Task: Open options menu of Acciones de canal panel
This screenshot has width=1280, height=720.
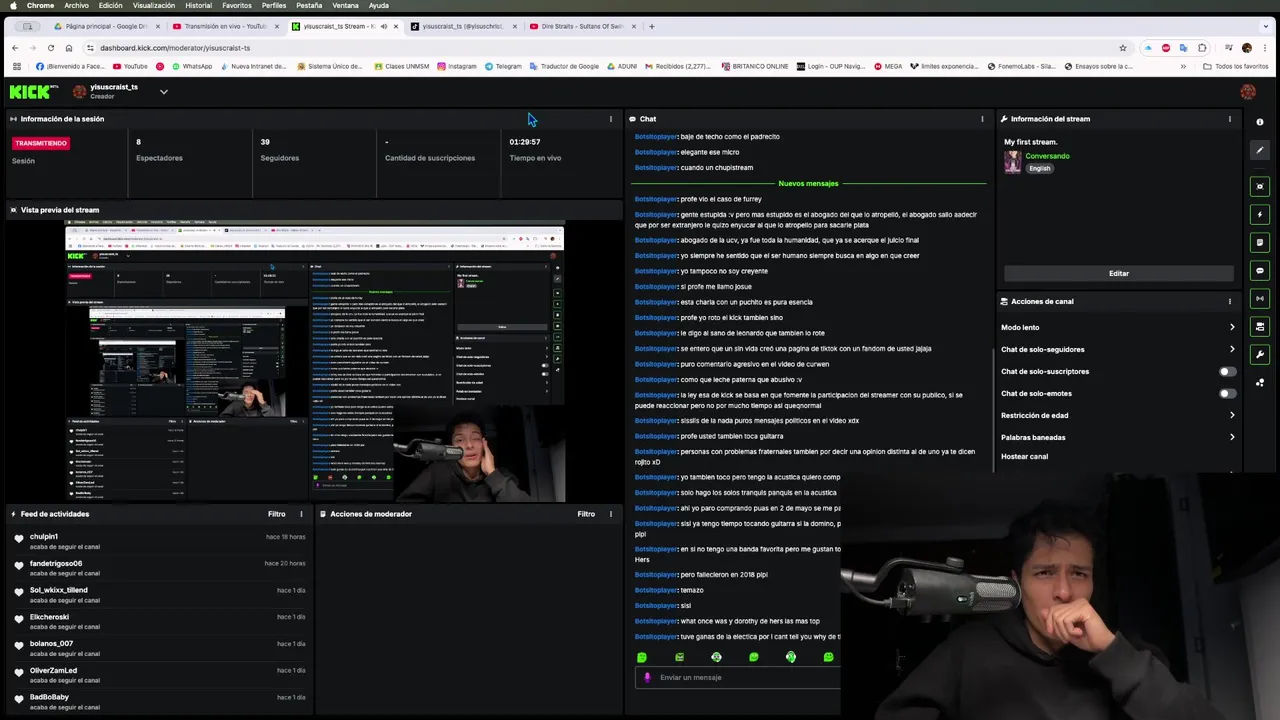Action: 1230,301
